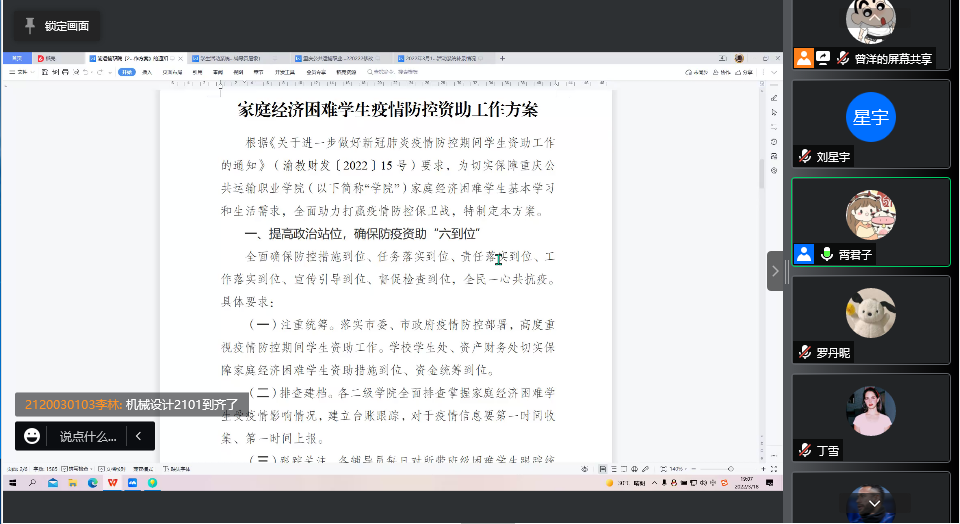The image size is (960, 524).
Task: Click the muted microphone icon beside 丁雪
Action: (x=805, y=451)
